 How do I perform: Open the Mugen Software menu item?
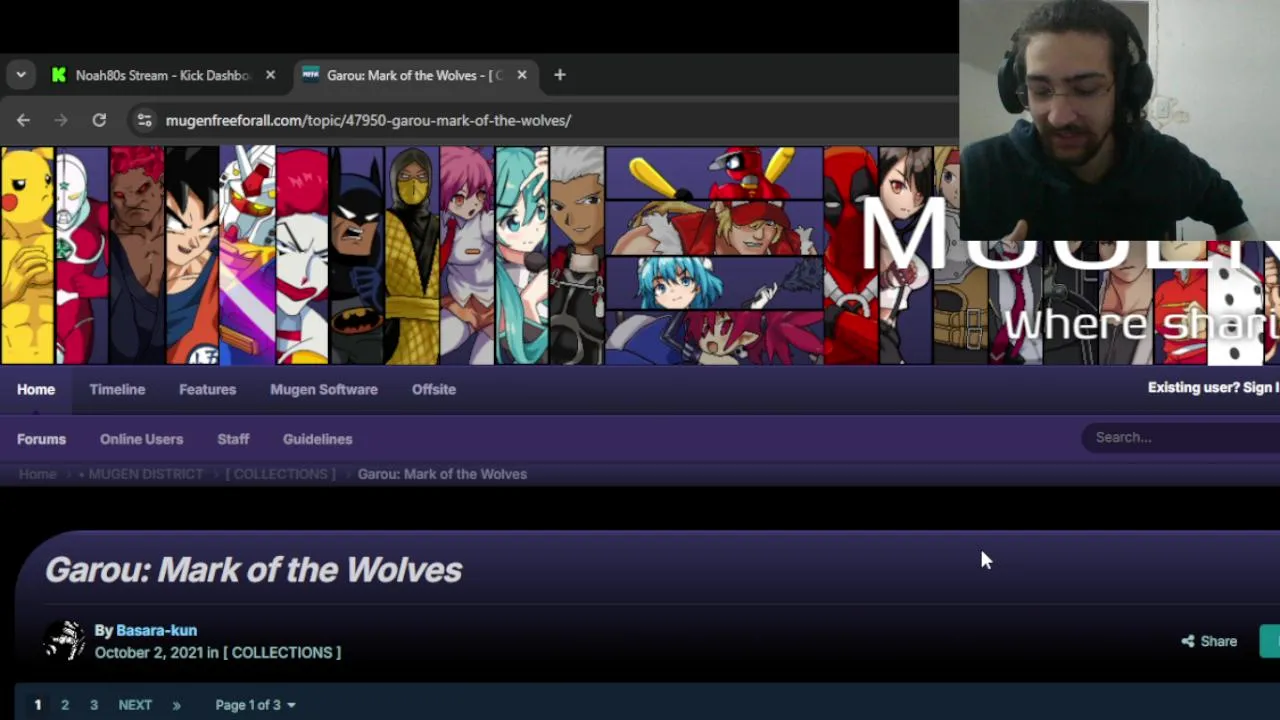(x=324, y=389)
